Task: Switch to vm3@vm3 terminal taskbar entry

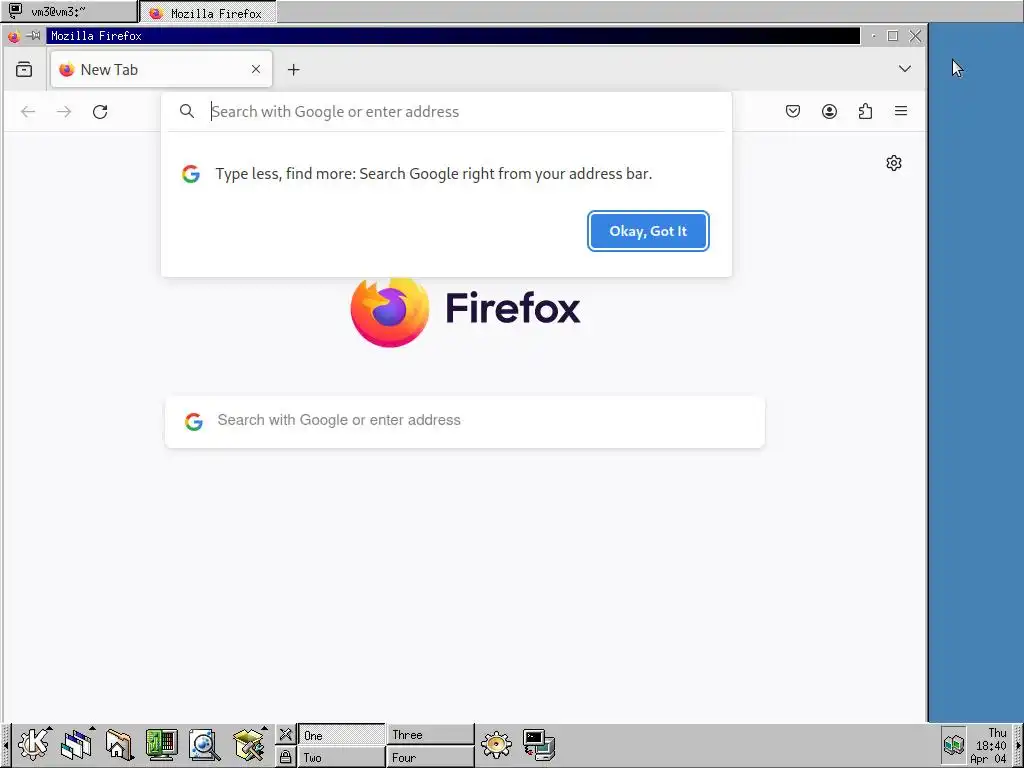Action: [x=69, y=11]
